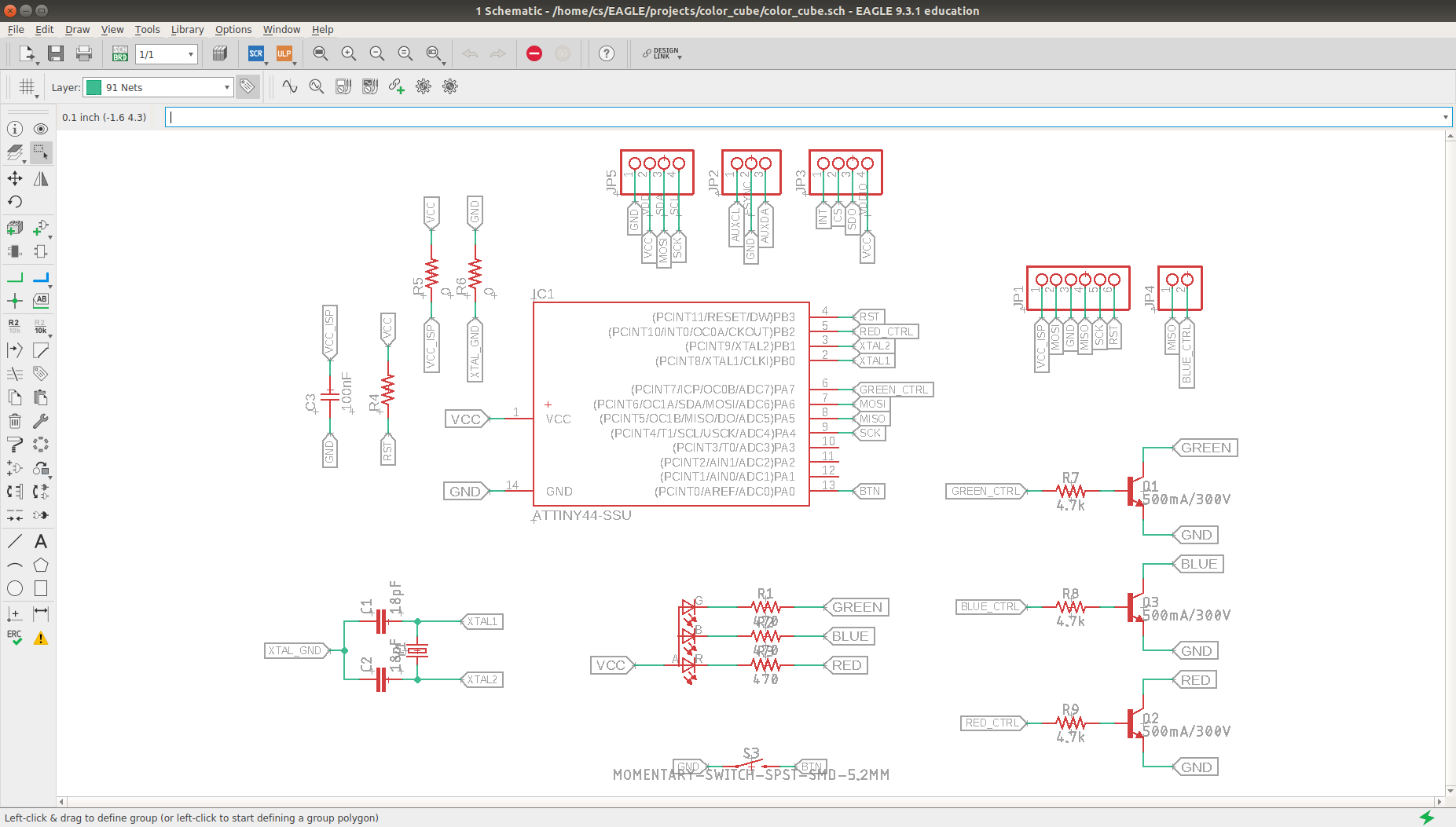This screenshot has height=827, width=1456.
Task: Run a script with the SCR icon
Action: click(256, 53)
